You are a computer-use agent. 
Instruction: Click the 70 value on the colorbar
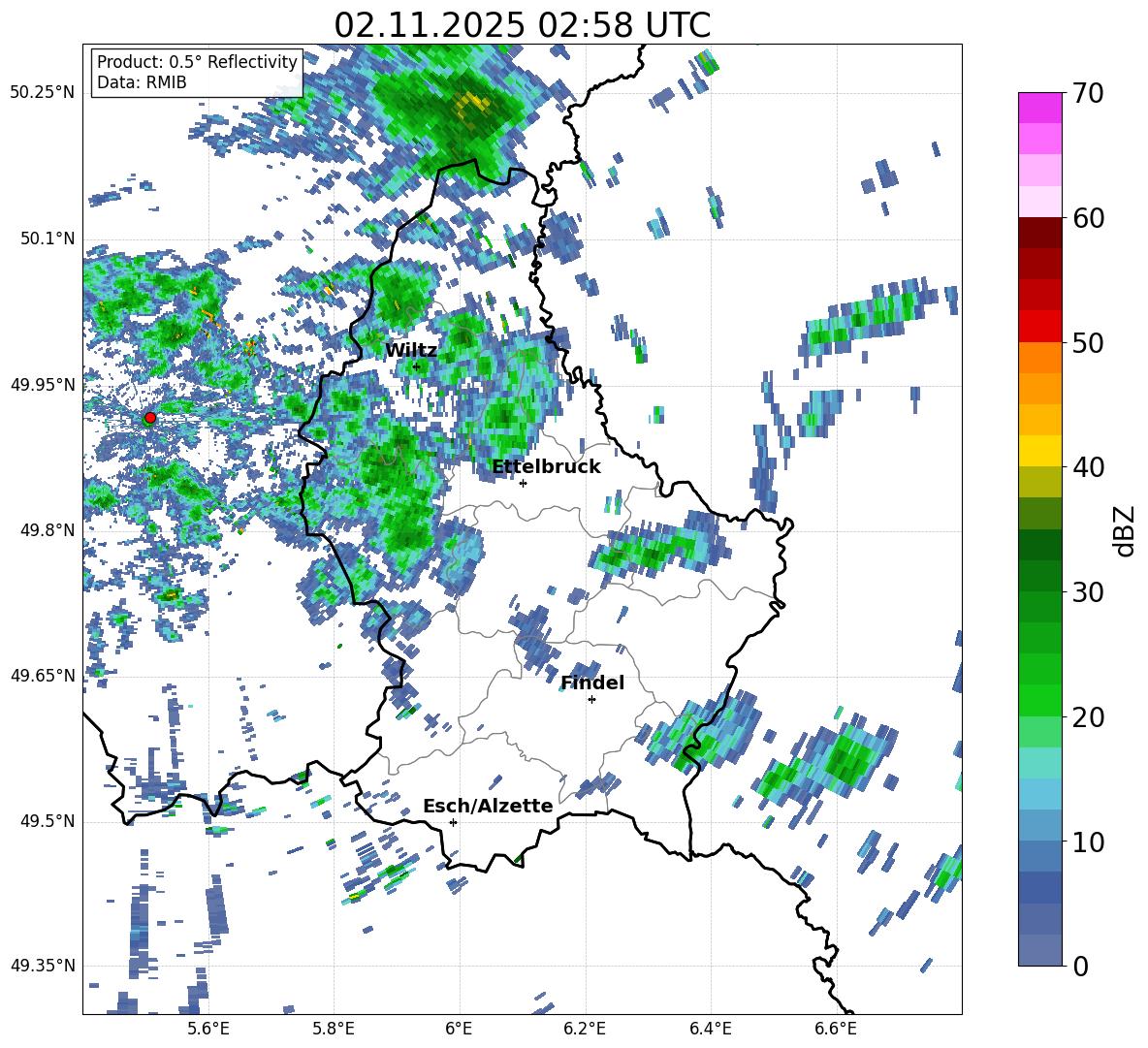click(1088, 94)
